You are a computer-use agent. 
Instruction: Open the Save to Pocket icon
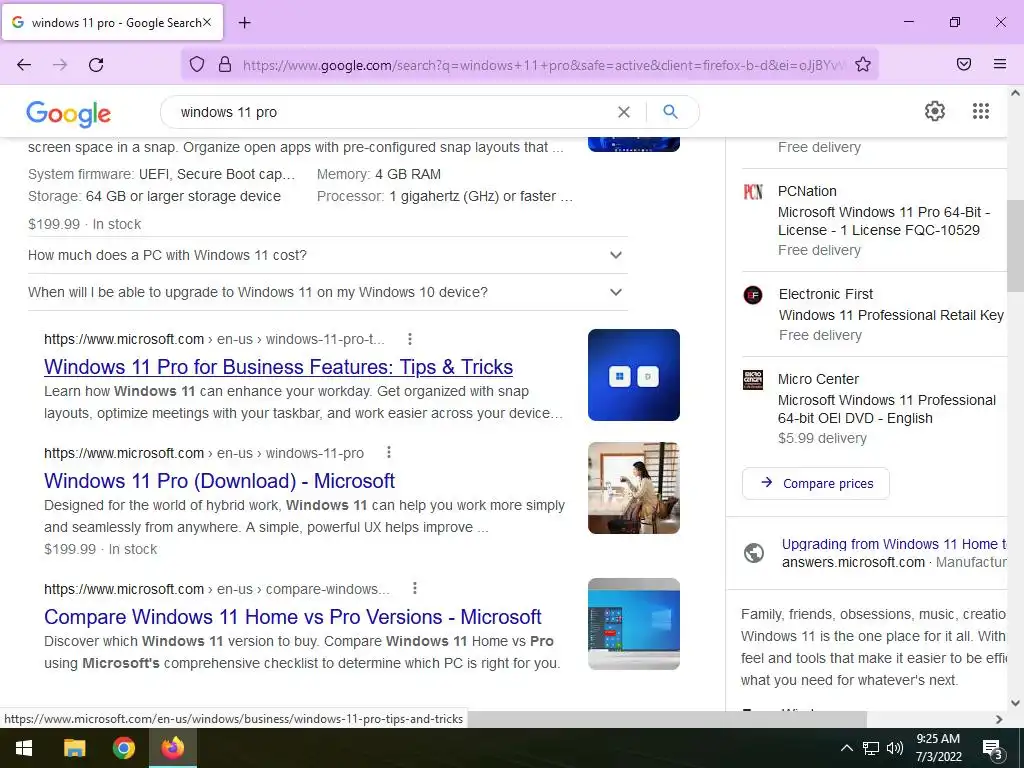point(964,64)
